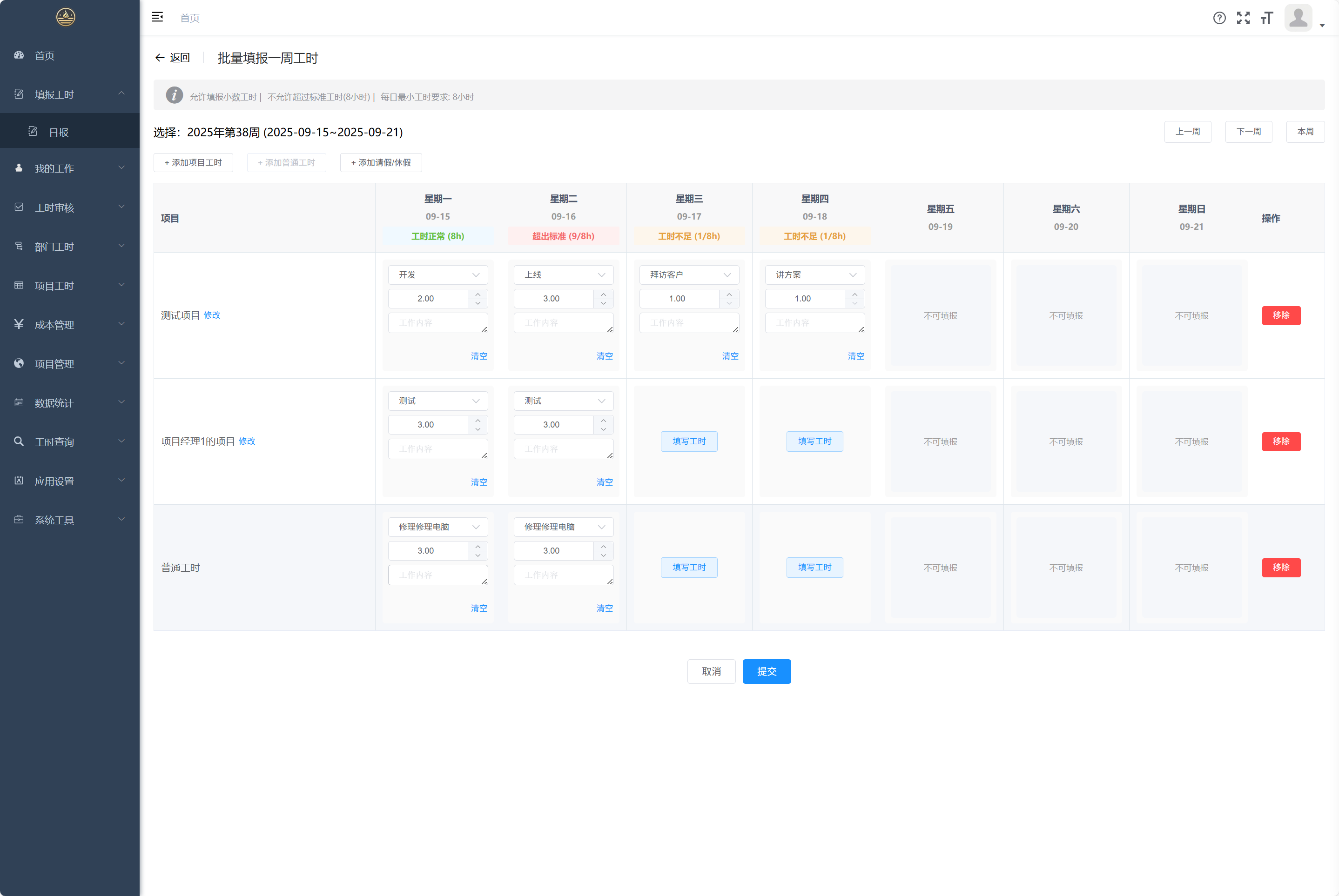Screen dimensions: 1339x896
Task: Open the 日报 submenu item
Action: [x=58, y=132]
